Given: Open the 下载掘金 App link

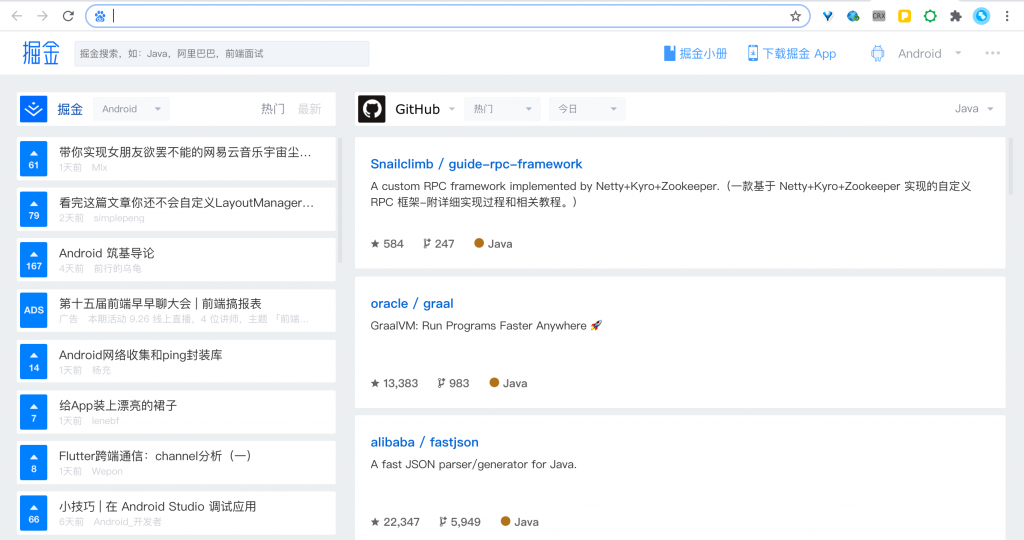Looking at the screenshot, I should coord(792,54).
